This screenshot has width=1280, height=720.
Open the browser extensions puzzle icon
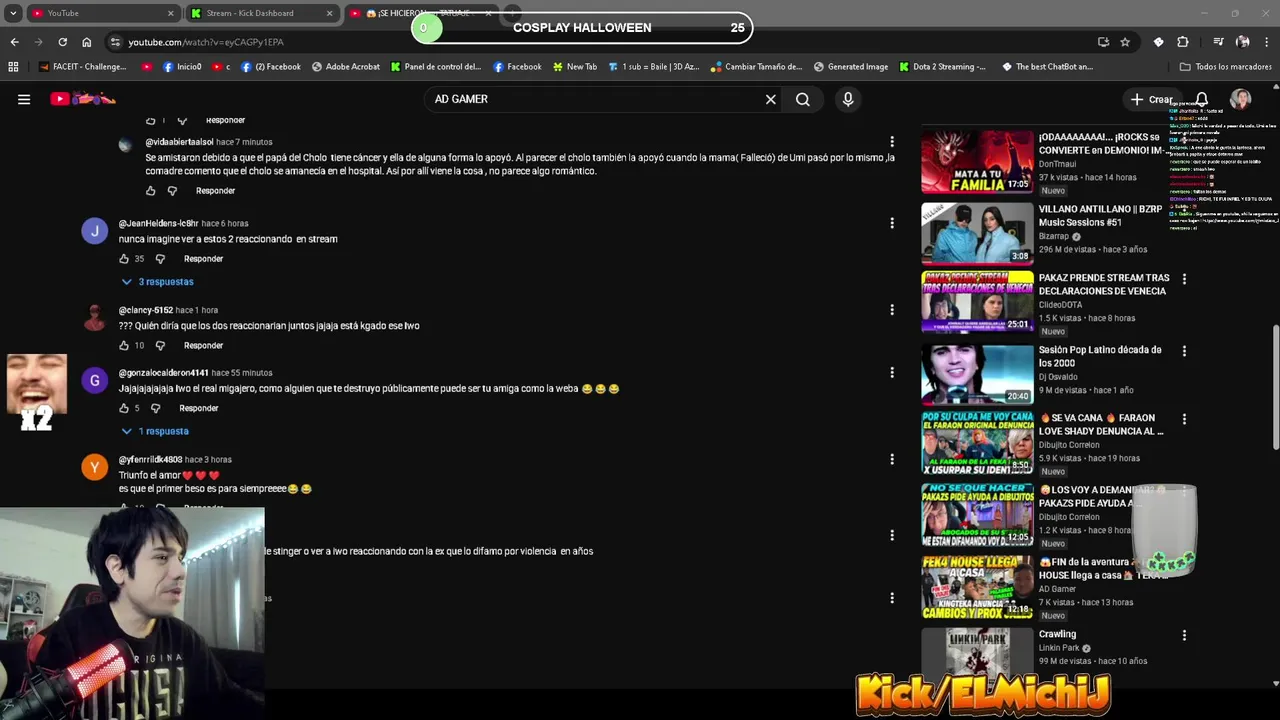pyautogui.click(x=1183, y=42)
